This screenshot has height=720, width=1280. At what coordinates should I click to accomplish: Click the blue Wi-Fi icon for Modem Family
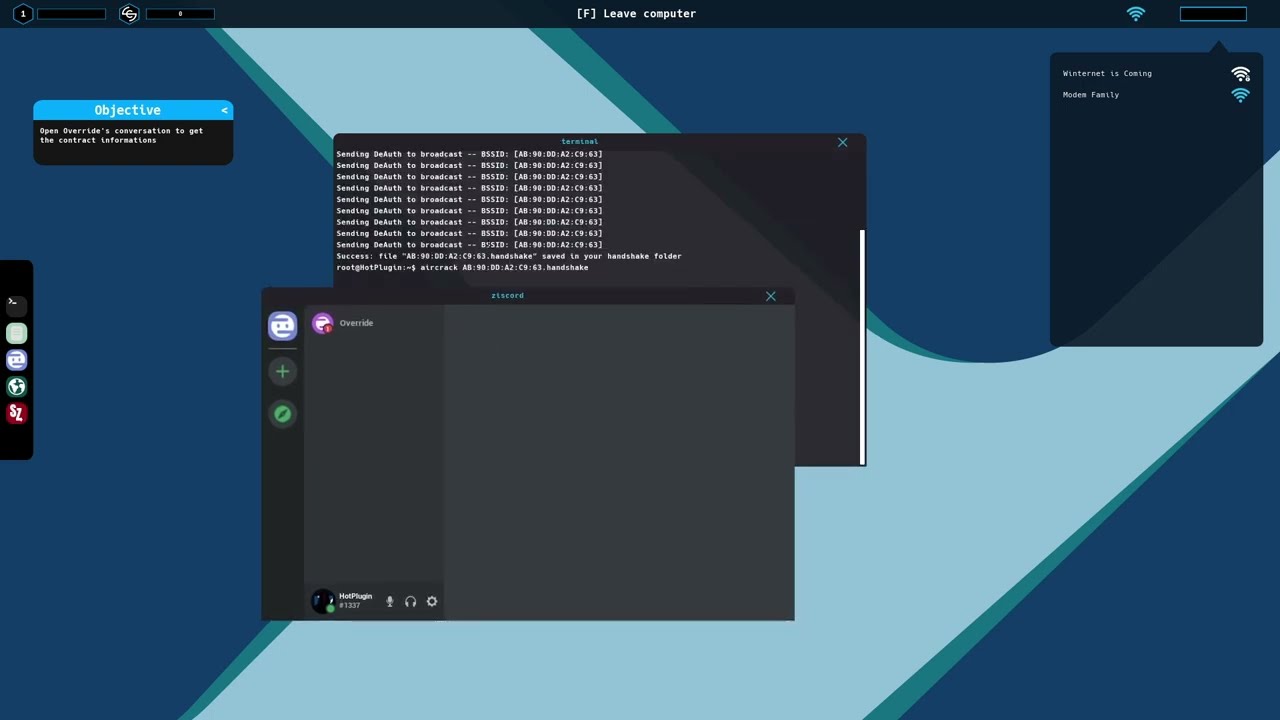pos(1241,95)
